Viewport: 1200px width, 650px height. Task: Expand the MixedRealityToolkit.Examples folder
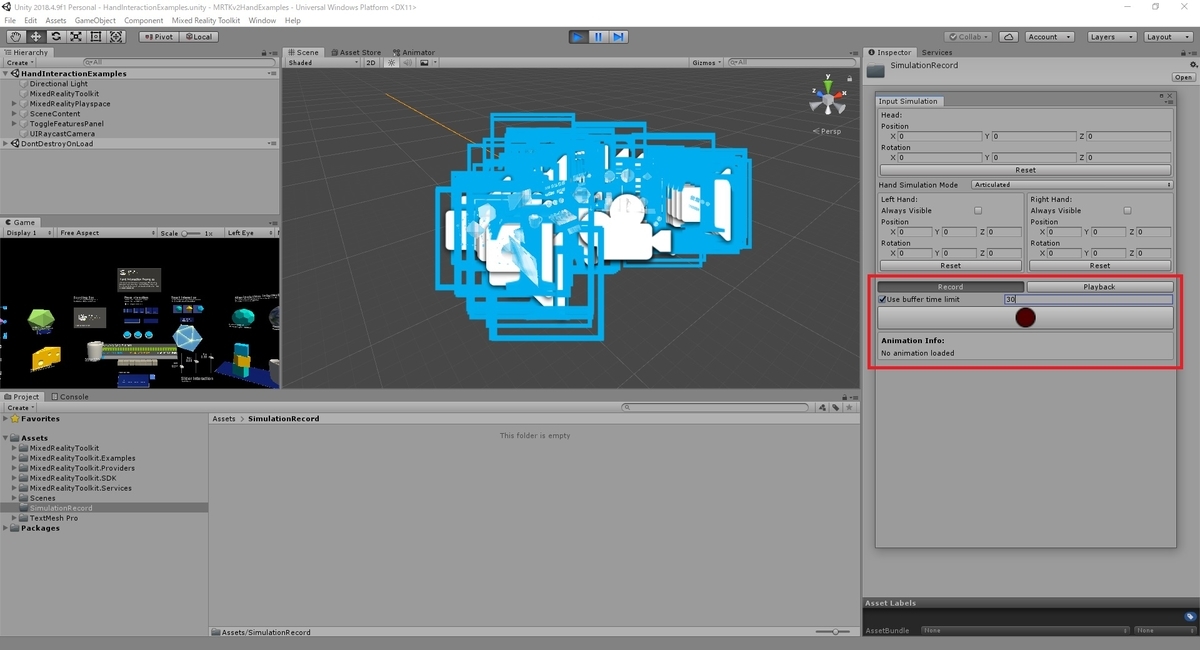tap(15, 458)
